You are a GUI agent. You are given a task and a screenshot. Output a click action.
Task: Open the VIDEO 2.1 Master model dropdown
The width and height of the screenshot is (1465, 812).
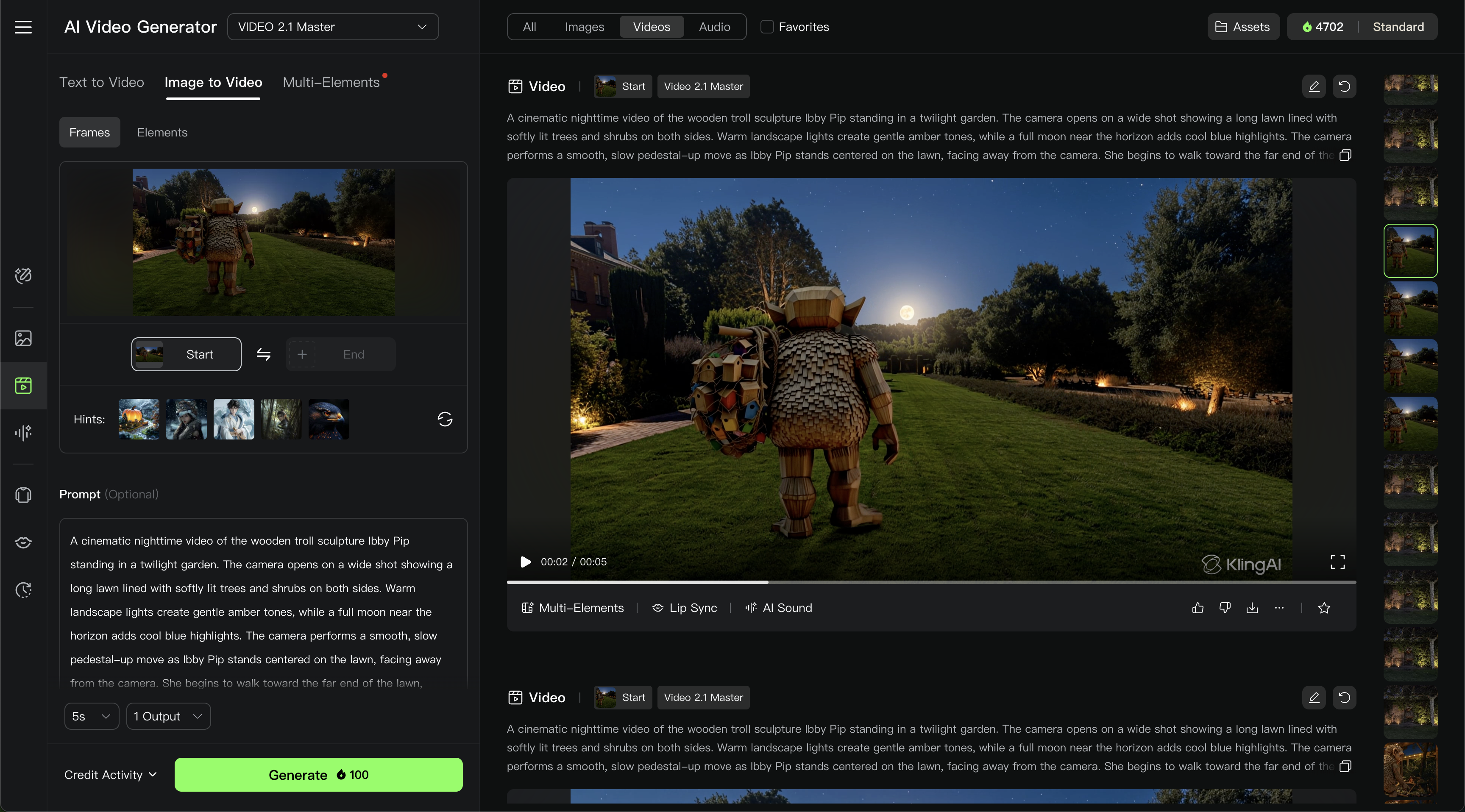[x=333, y=27]
